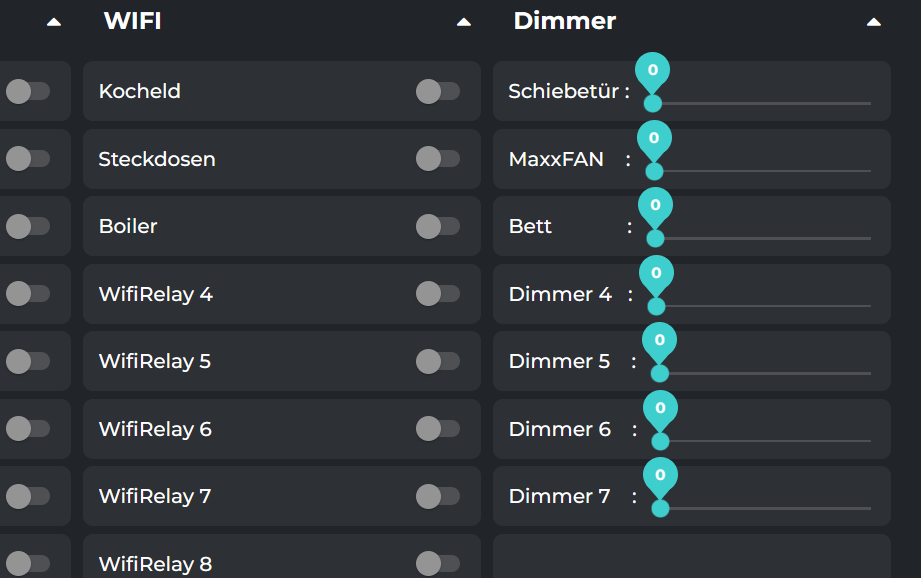The height and width of the screenshot is (578, 921).
Task: Click the WIFI section header title
Action: pos(132,21)
